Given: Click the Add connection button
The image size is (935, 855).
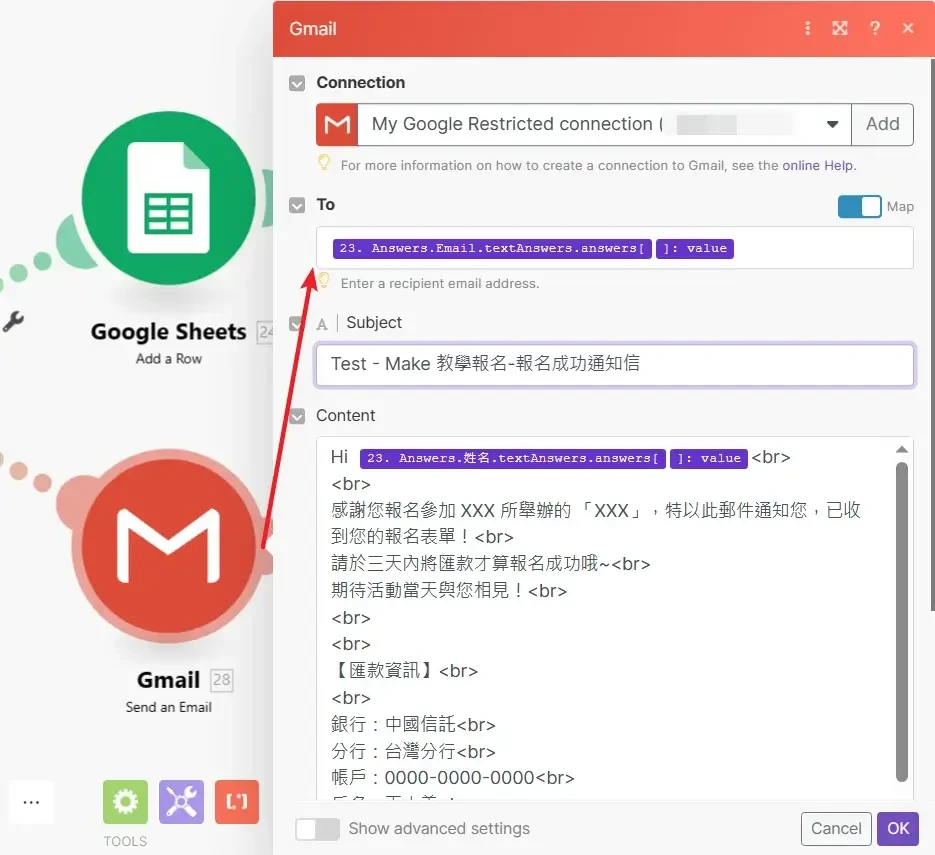Looking at the screenshot, I should 882,125.
